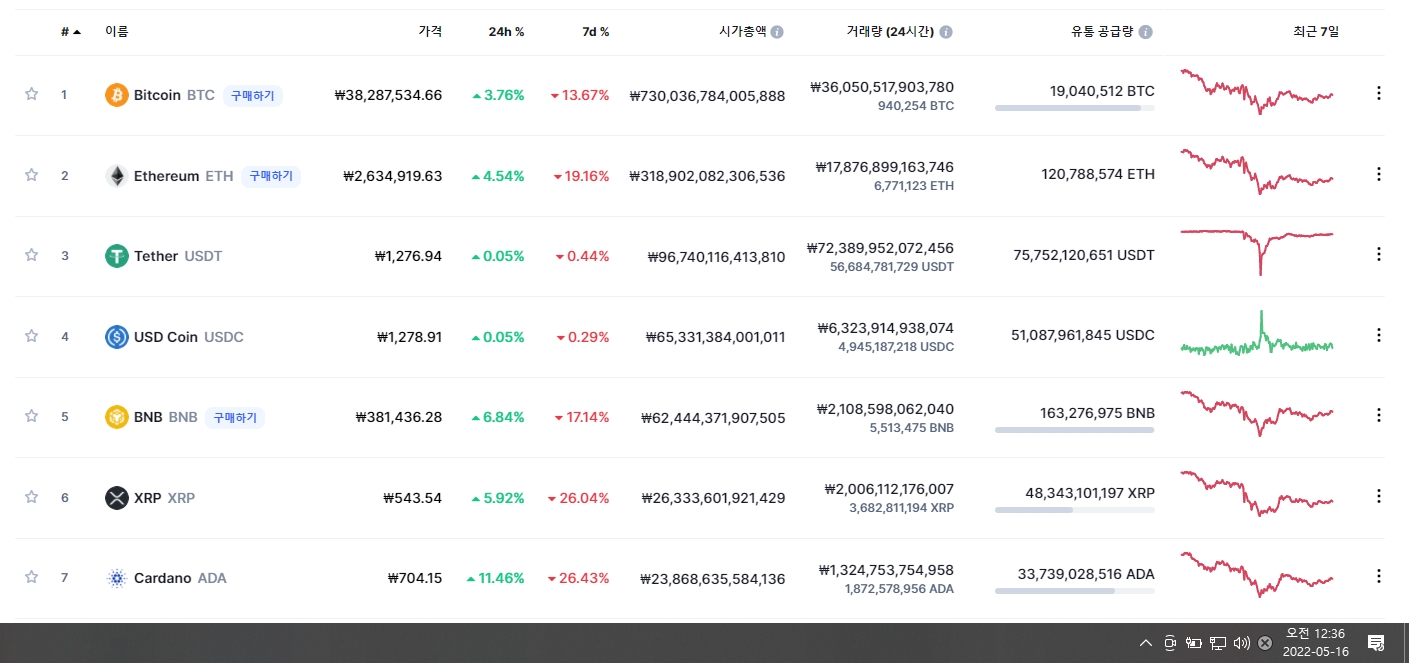The height and width of the screenshot is (663, 1409).
Task: Click the Bitcoin coin logo
Action: [x=117, y=95]
